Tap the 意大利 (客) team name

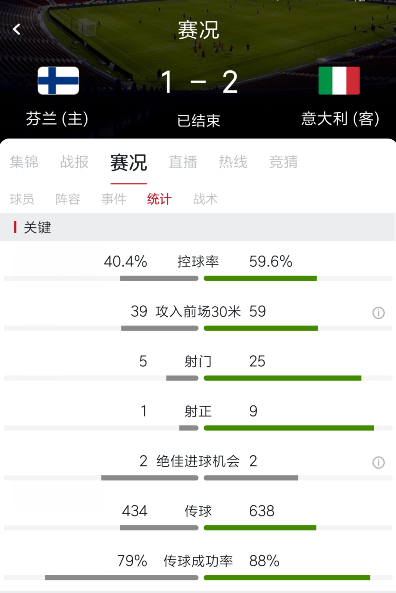coord(340,119)
